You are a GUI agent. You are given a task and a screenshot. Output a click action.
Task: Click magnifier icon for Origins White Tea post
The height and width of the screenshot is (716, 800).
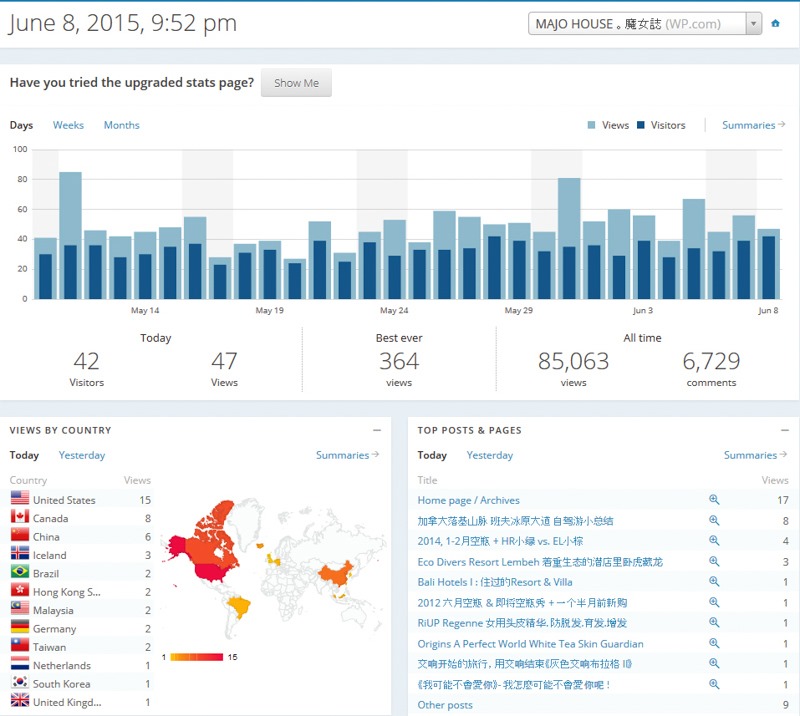714,644
